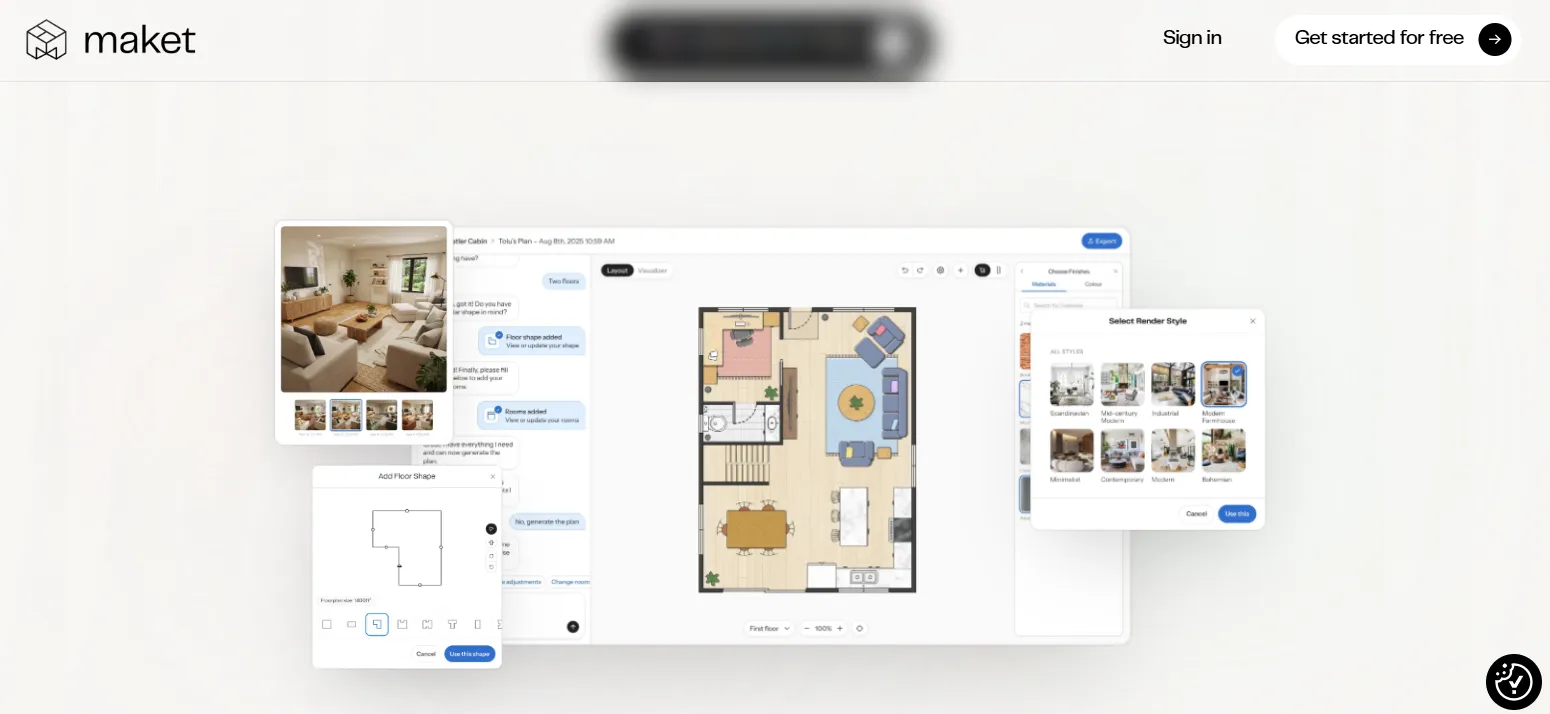Click the Sign in link
Image resolution: width=1550 pixels, height=714 pixels.
(x=1192, y=38)
